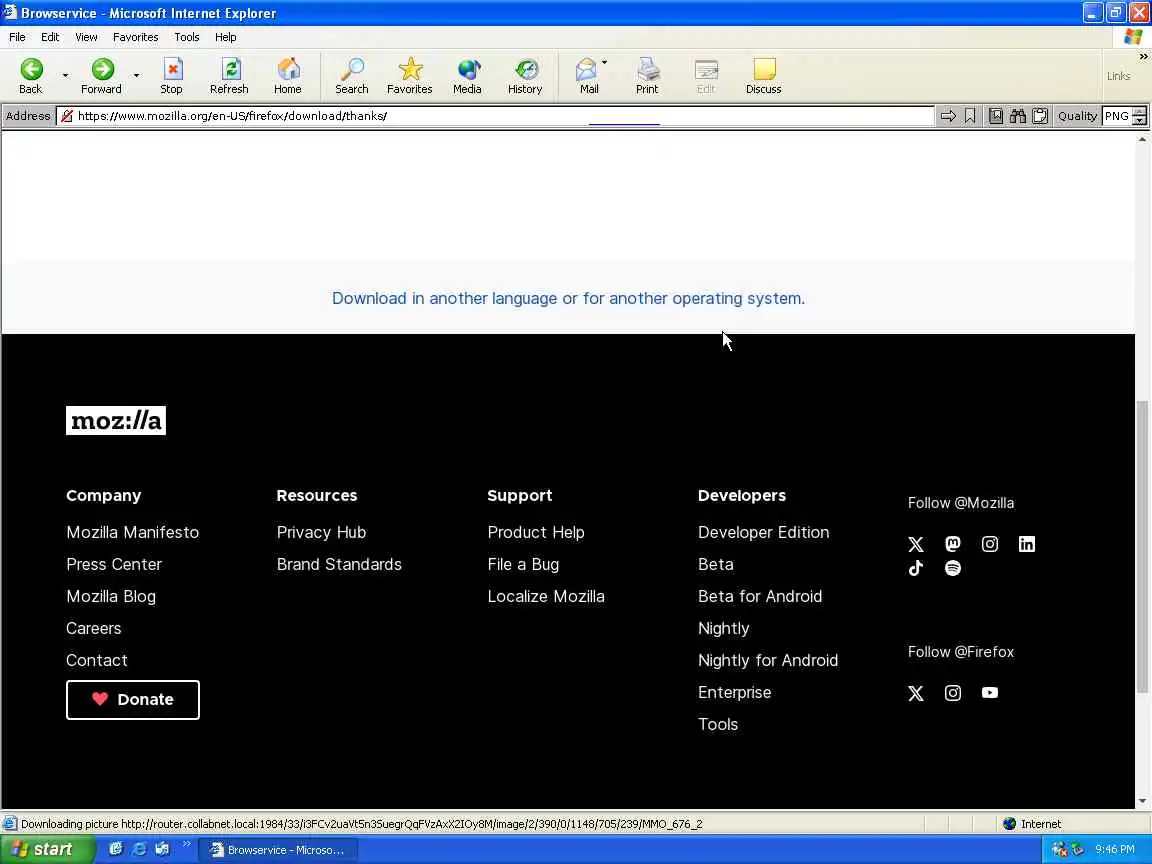This screenshot has width=1152, height=864.
Task: Open Mozilla's Instagram icon
Action: [990, 544]
